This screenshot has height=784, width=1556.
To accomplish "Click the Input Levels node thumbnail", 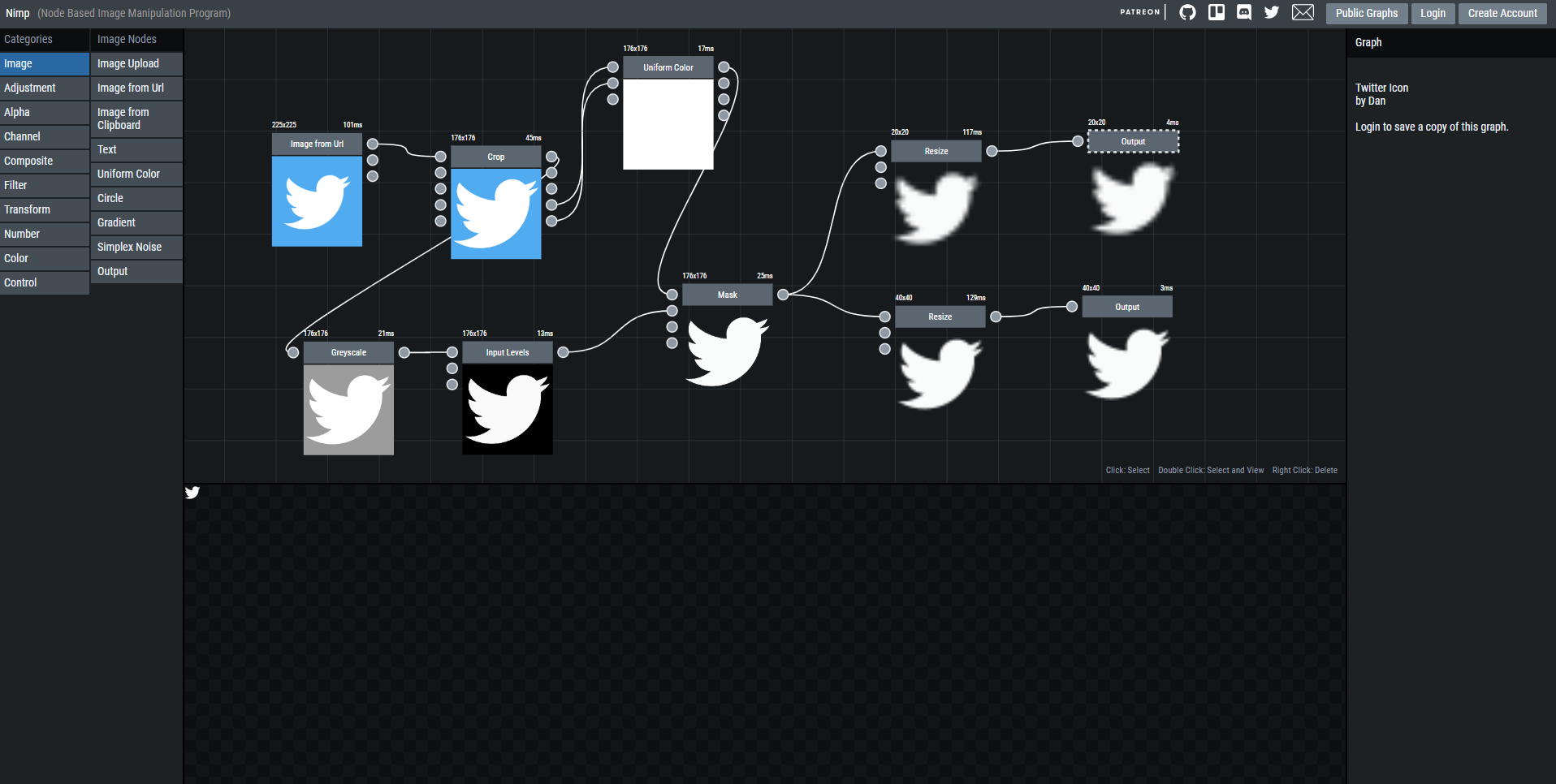I will click(508, 410).
